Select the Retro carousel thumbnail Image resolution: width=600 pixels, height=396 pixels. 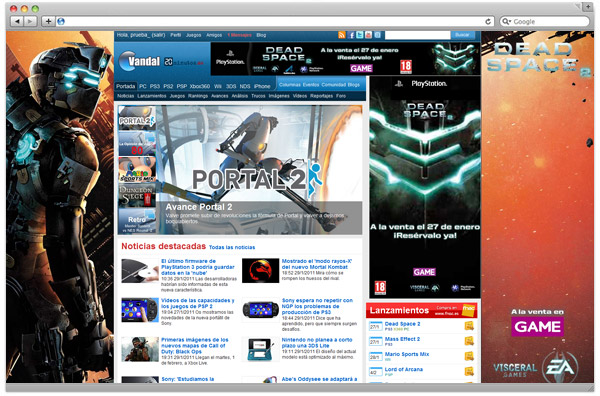point(137,221)
